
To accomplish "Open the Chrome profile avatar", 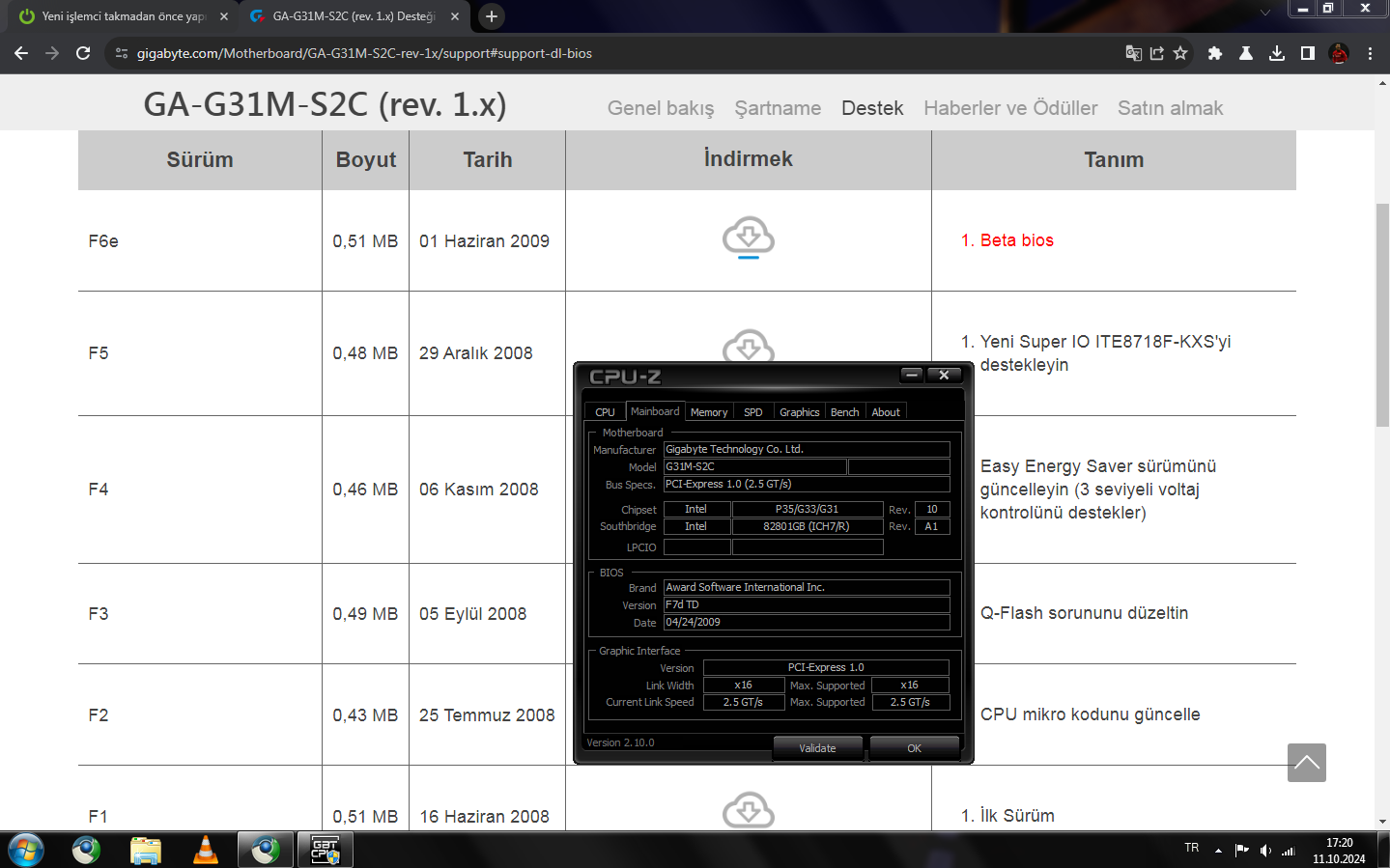I will coord(1339,53).
